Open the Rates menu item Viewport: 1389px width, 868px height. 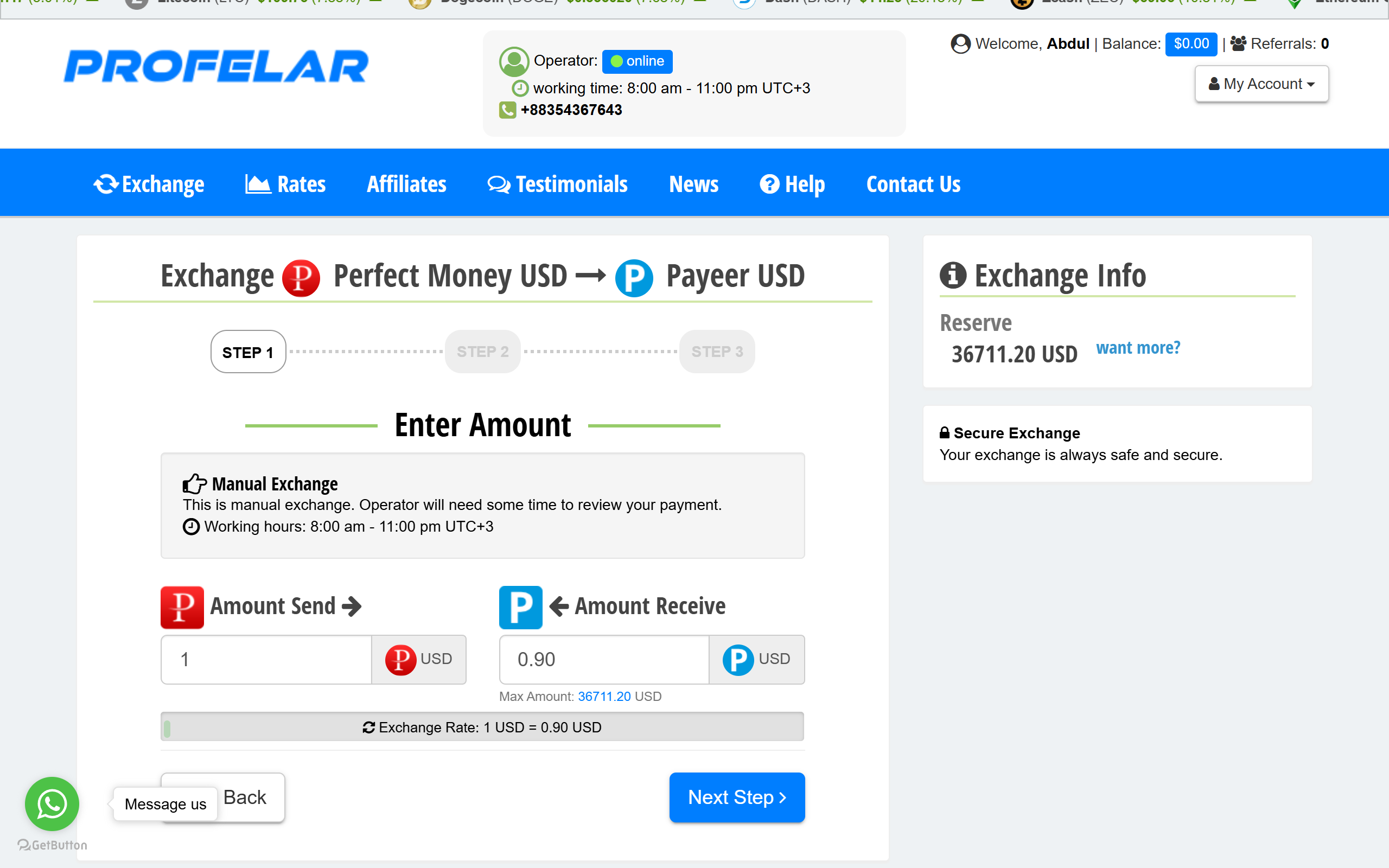click(x=285, y=184)
